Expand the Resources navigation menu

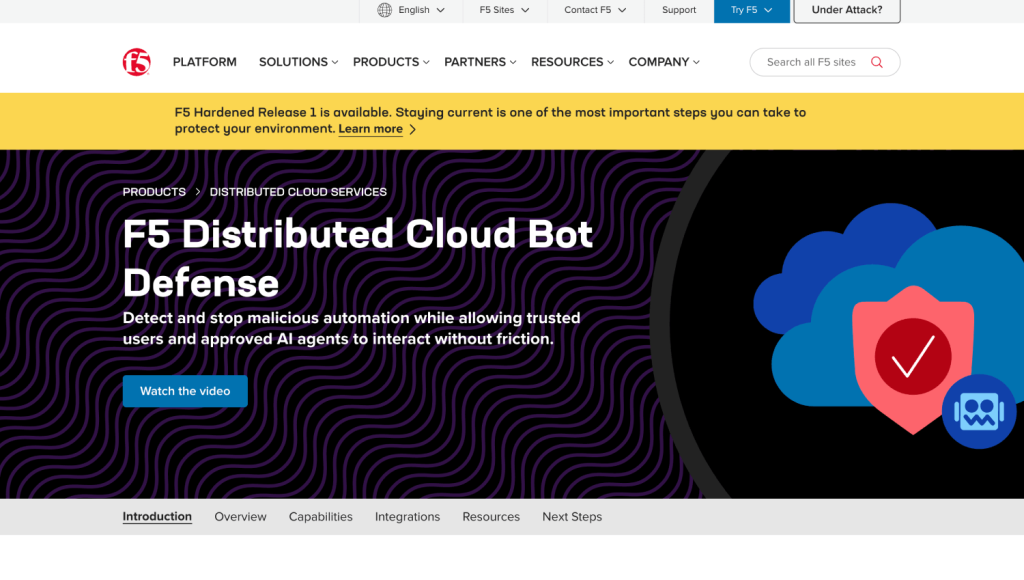[572, 62]
